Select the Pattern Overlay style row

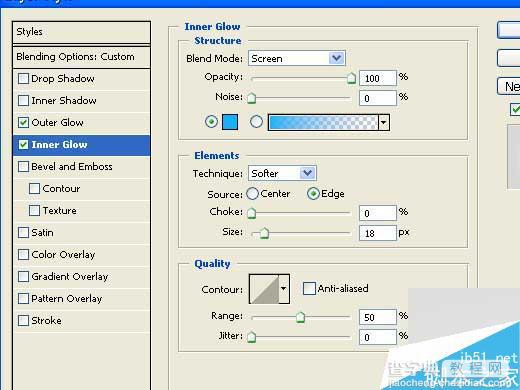coord(81,299)
